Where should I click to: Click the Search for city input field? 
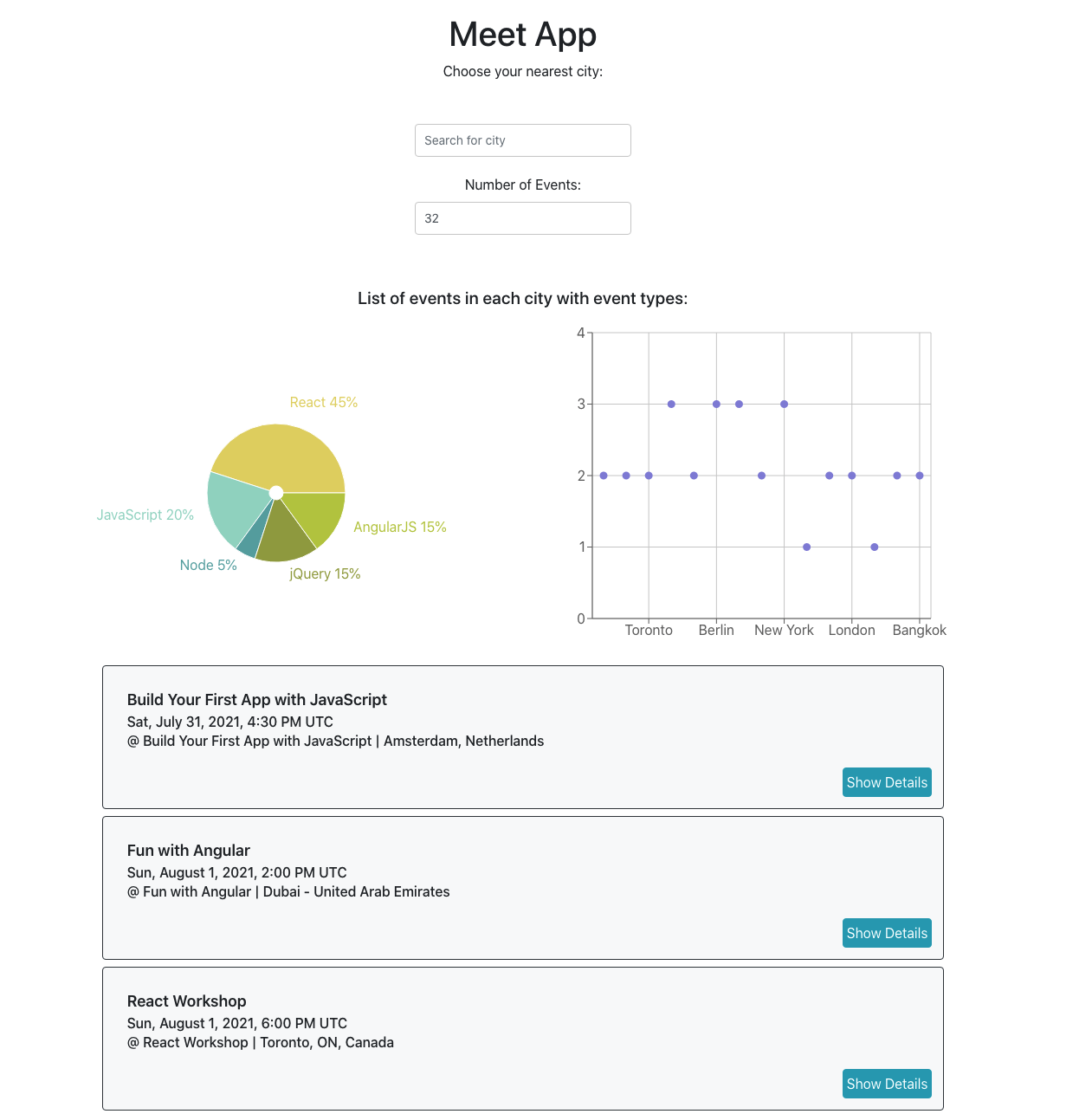522,140
